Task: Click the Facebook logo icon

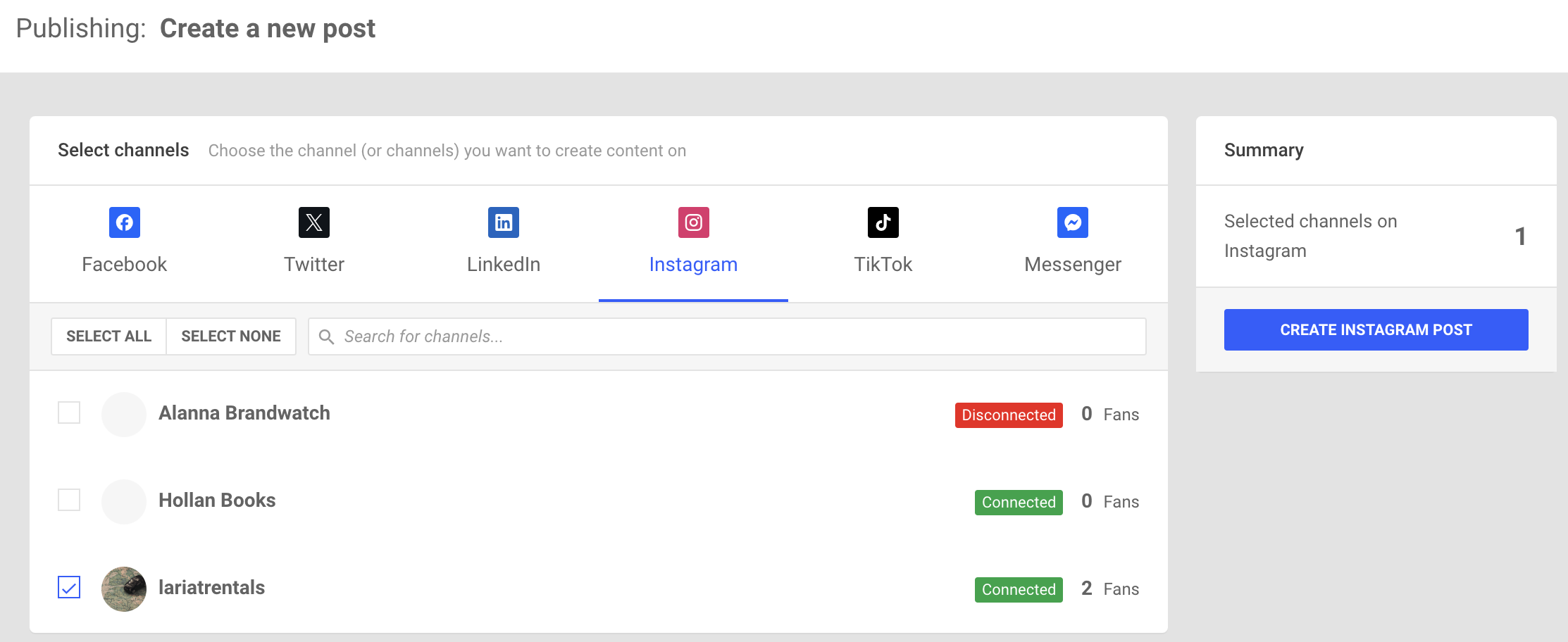Action: [x=125, y=222]
